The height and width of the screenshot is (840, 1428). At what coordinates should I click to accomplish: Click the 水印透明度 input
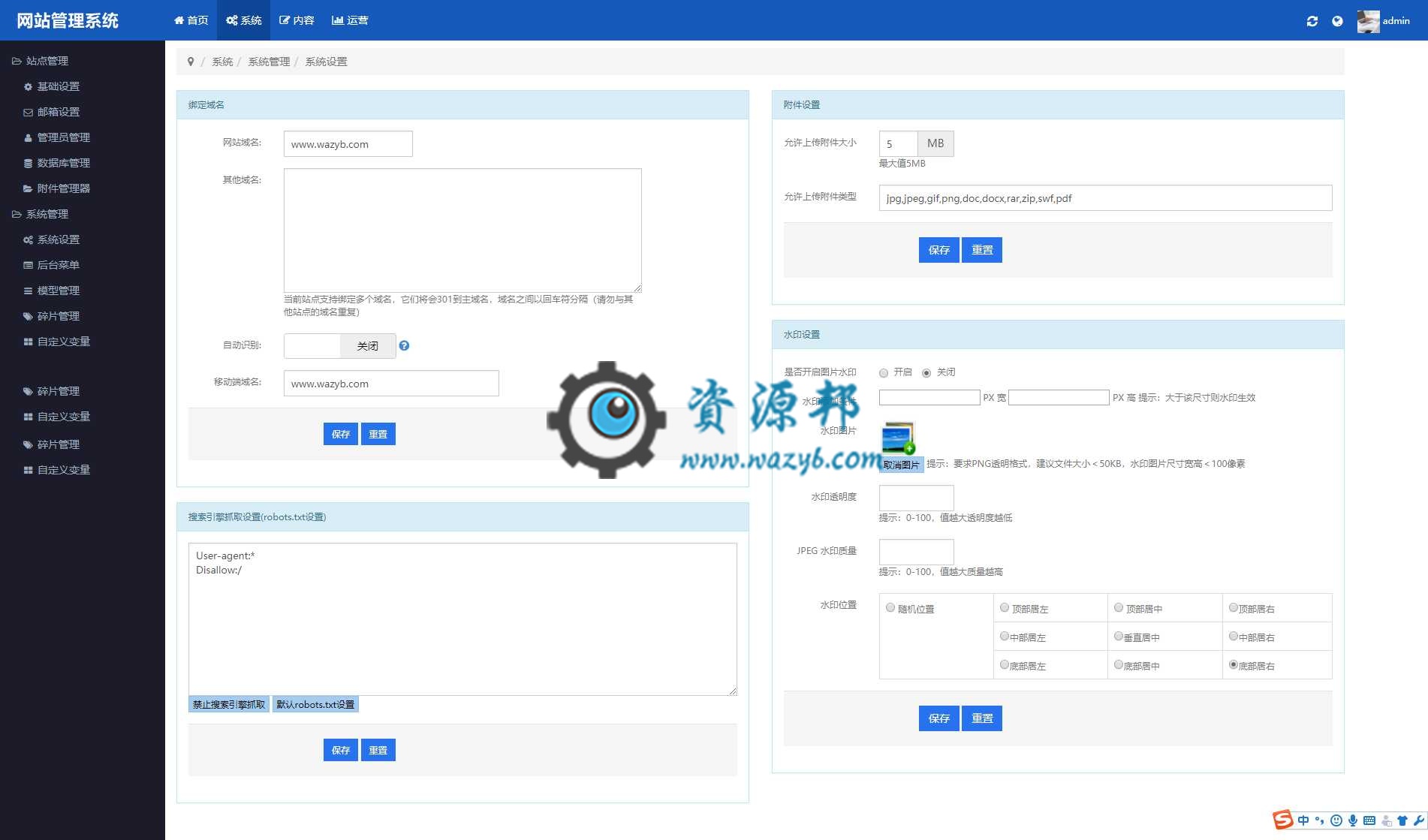916,498
